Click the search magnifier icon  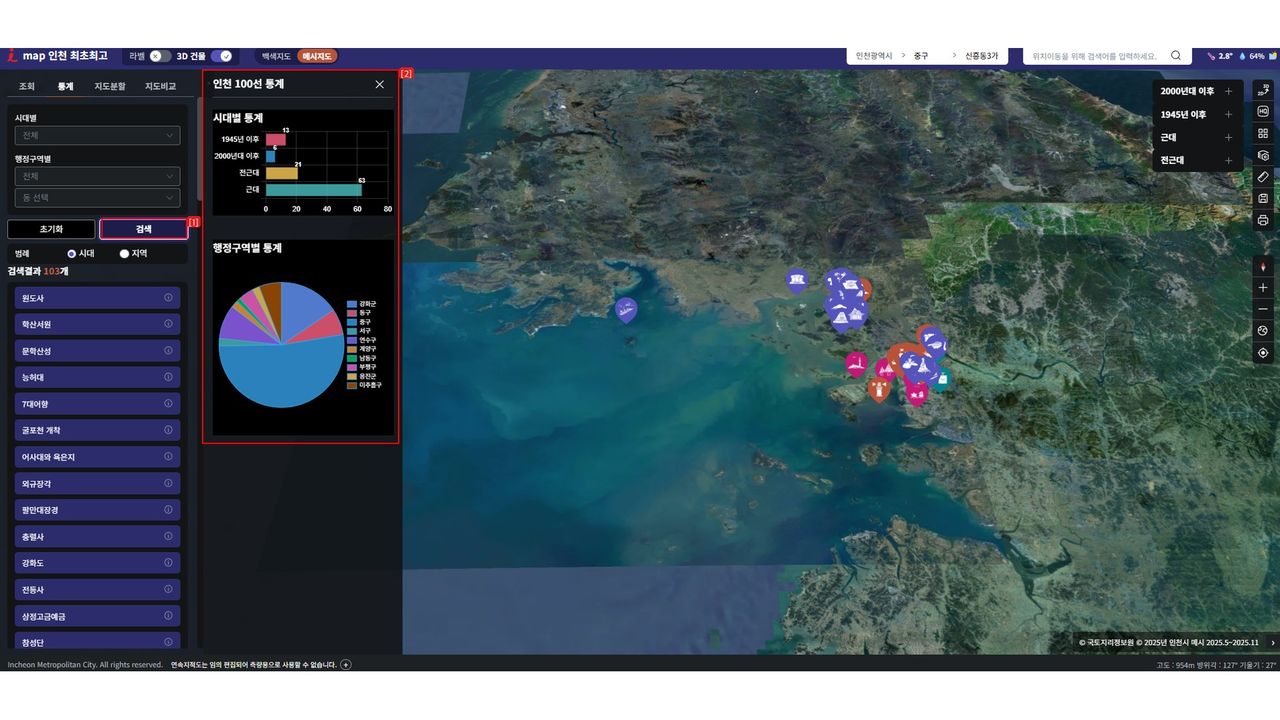[x=1175, y=56]
